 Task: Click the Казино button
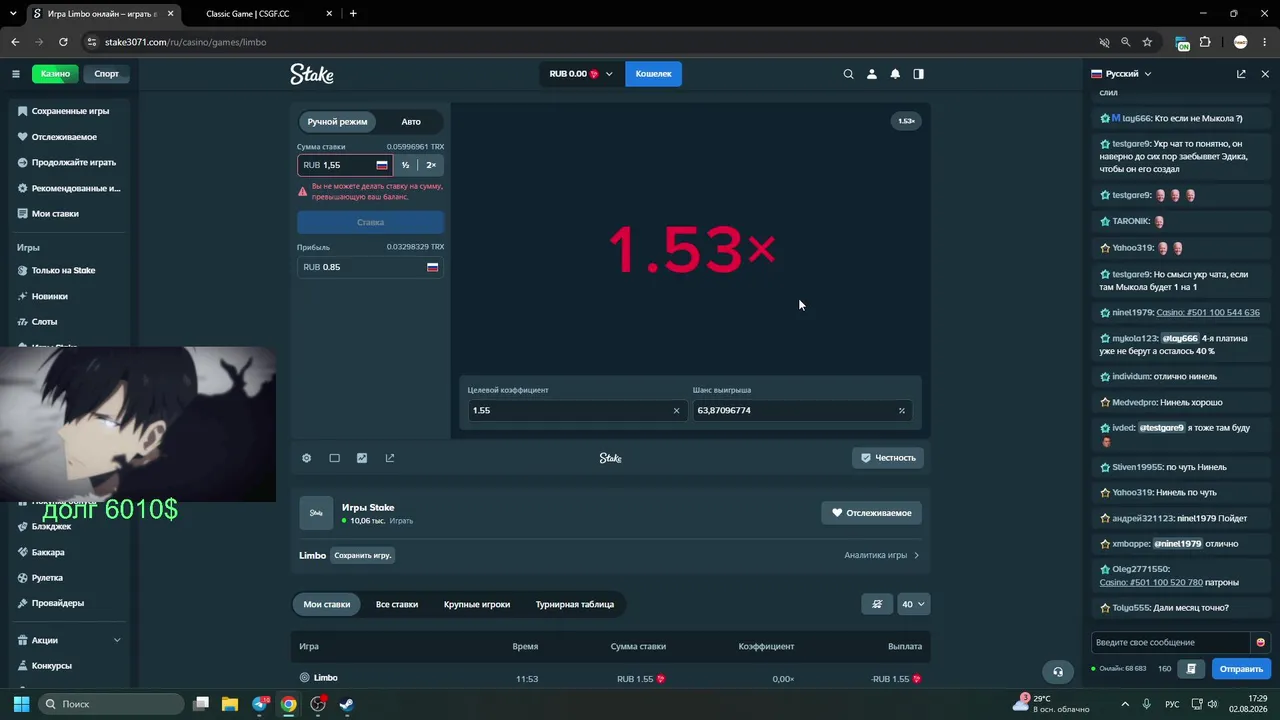click(55, 74)
